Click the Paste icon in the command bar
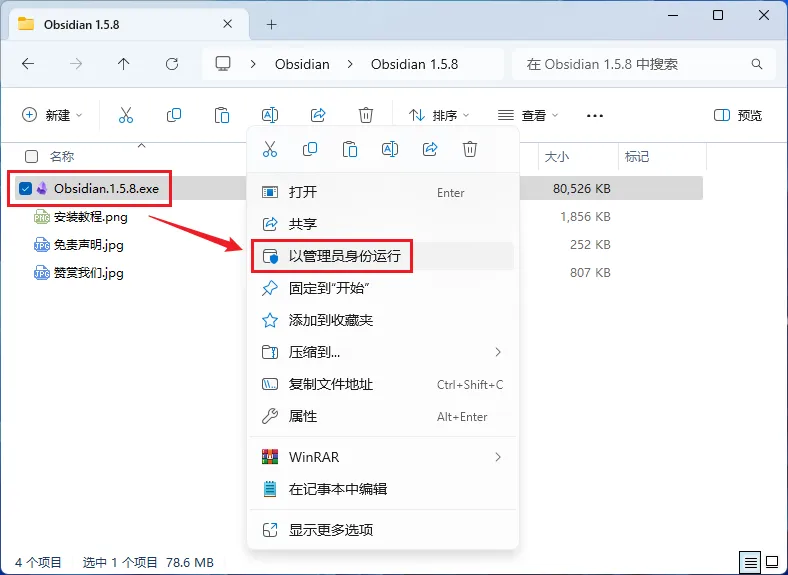The image size is (788, 575). pyautogui.click(x=222, y=115)
